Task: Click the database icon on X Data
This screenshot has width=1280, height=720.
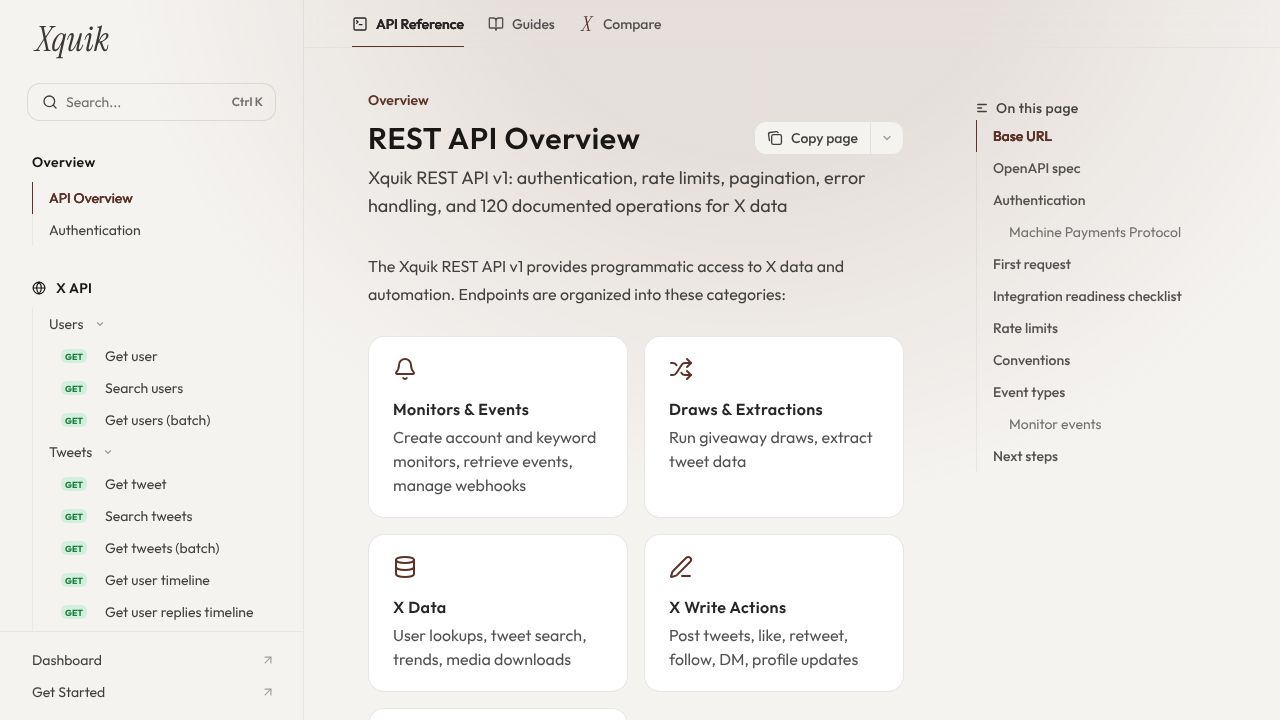Action: (405, 567)
